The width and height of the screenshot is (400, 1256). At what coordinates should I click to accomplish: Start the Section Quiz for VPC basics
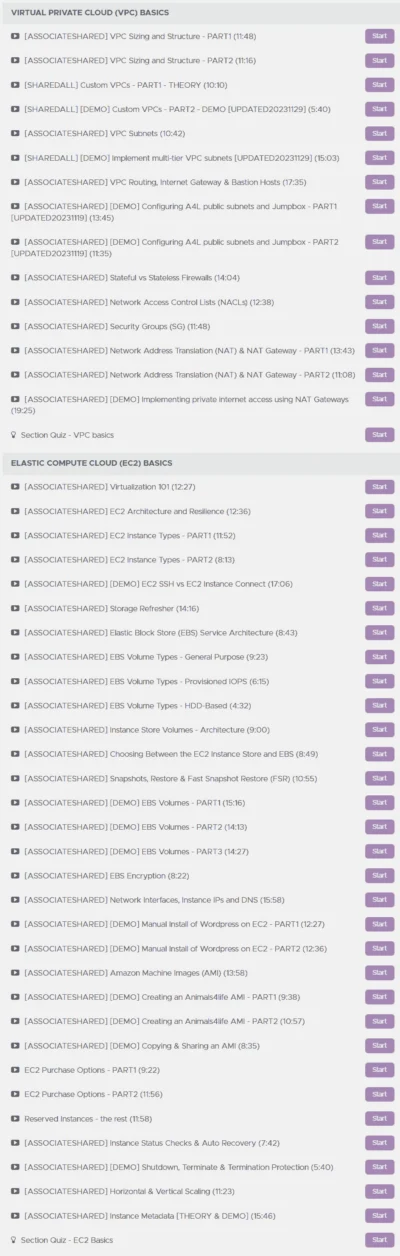point(379,435)
